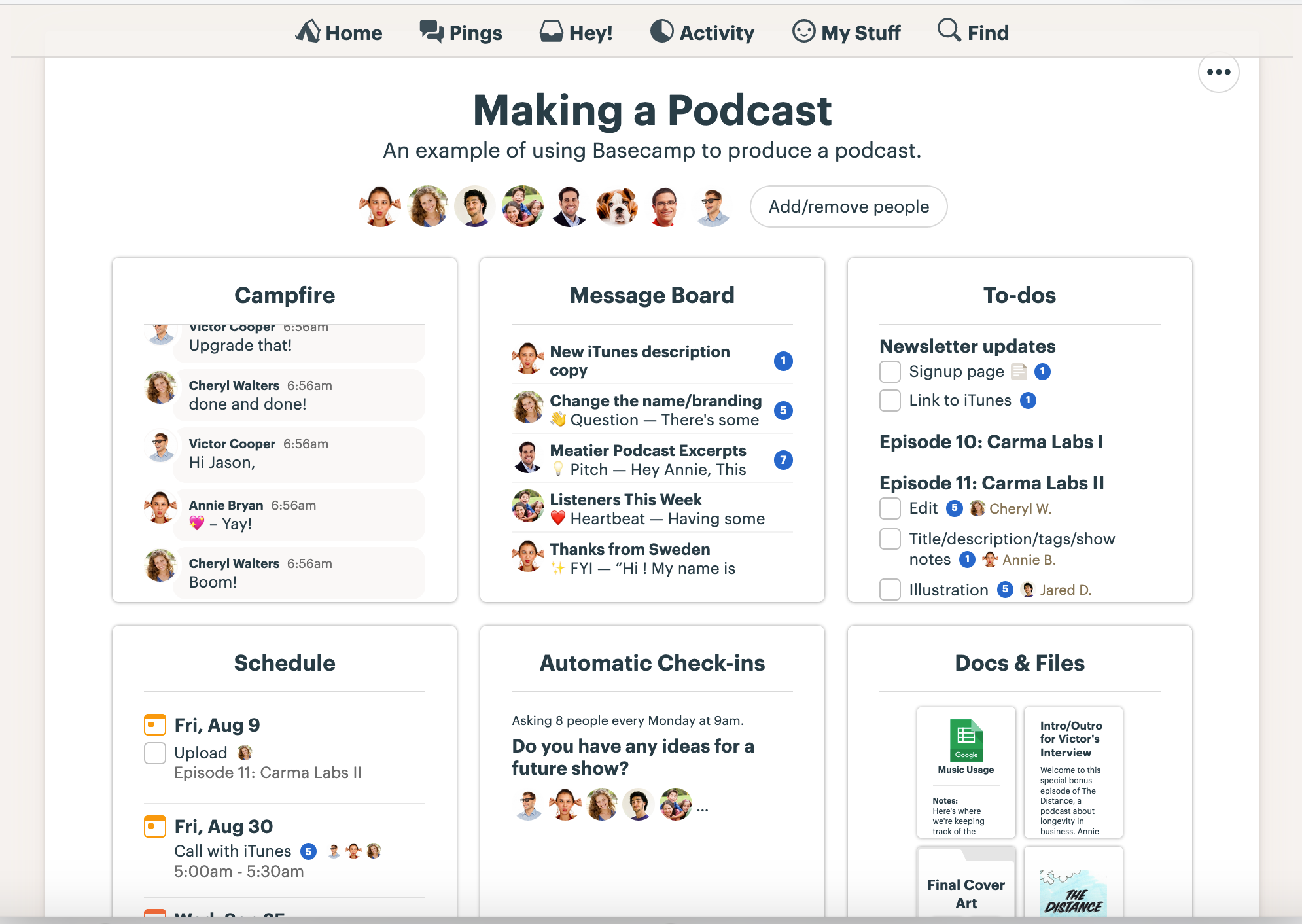
Task: Open Episode 10: Carma Labs I list
Action: 991,442
